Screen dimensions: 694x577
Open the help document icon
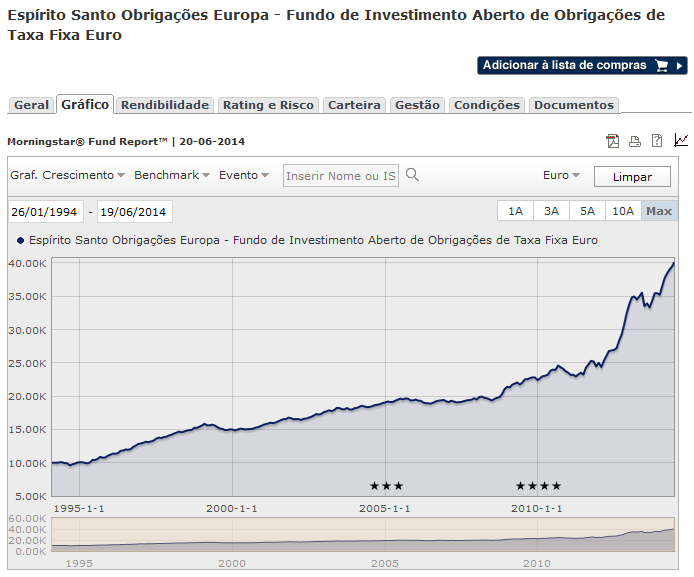pos(657,141)
